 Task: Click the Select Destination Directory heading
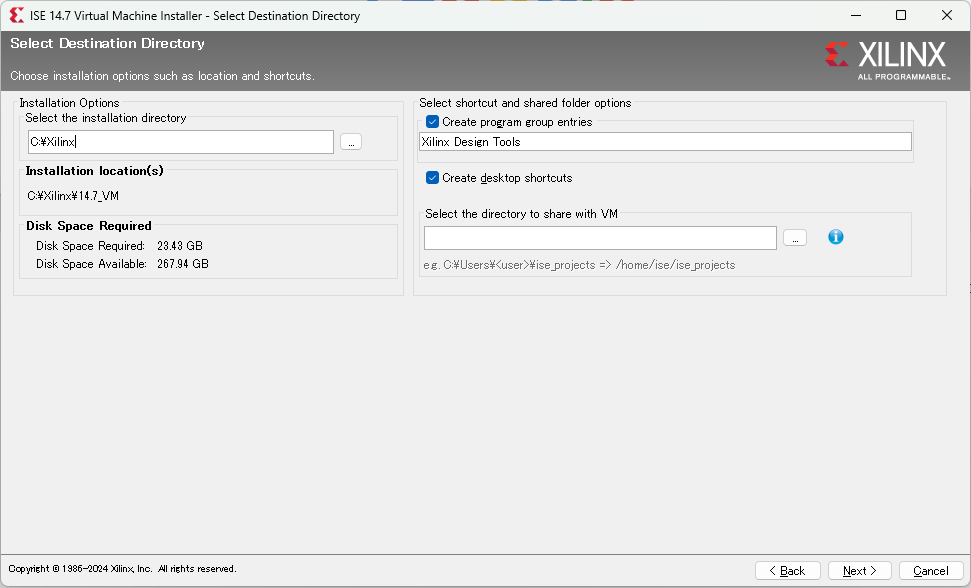click(107, 43)
